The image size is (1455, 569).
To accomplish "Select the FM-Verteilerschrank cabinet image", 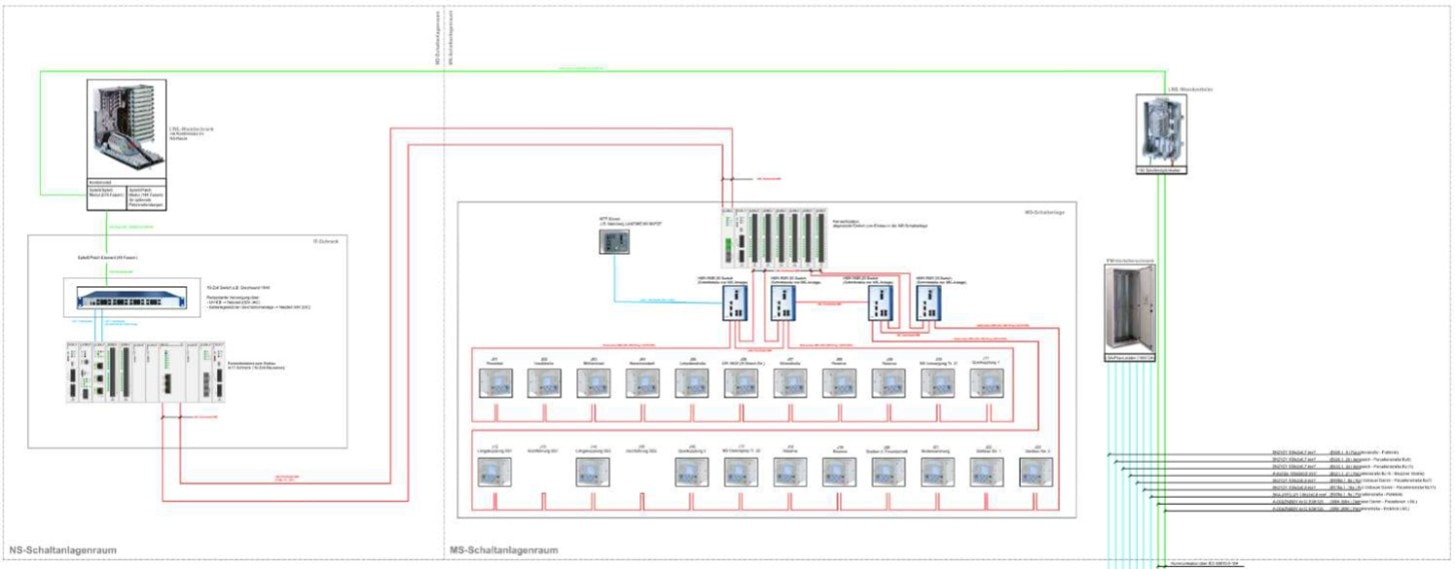I will pyautogui.click(x=1130, y=311).
